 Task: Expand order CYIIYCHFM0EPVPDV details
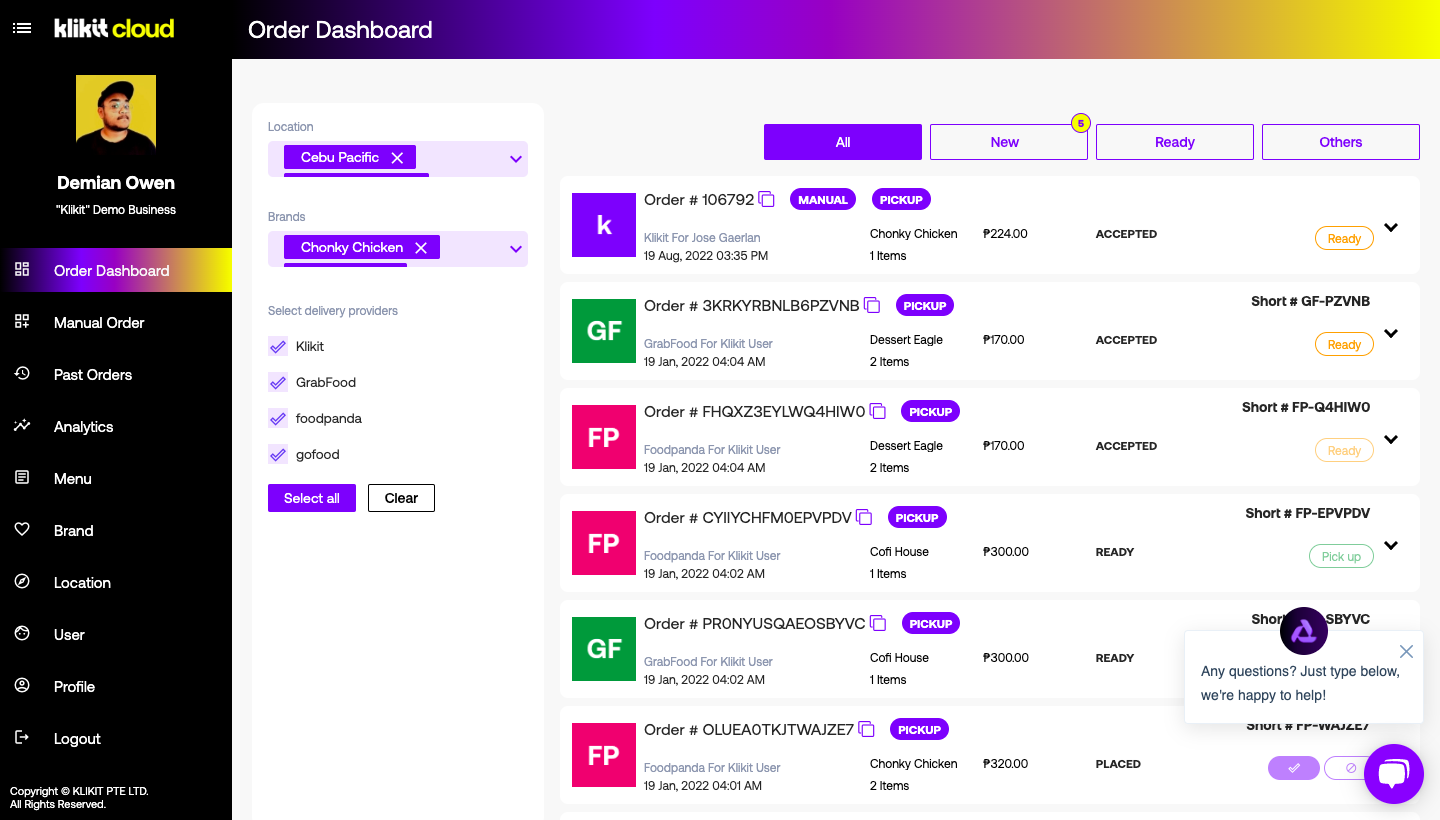coord(1391,545)
